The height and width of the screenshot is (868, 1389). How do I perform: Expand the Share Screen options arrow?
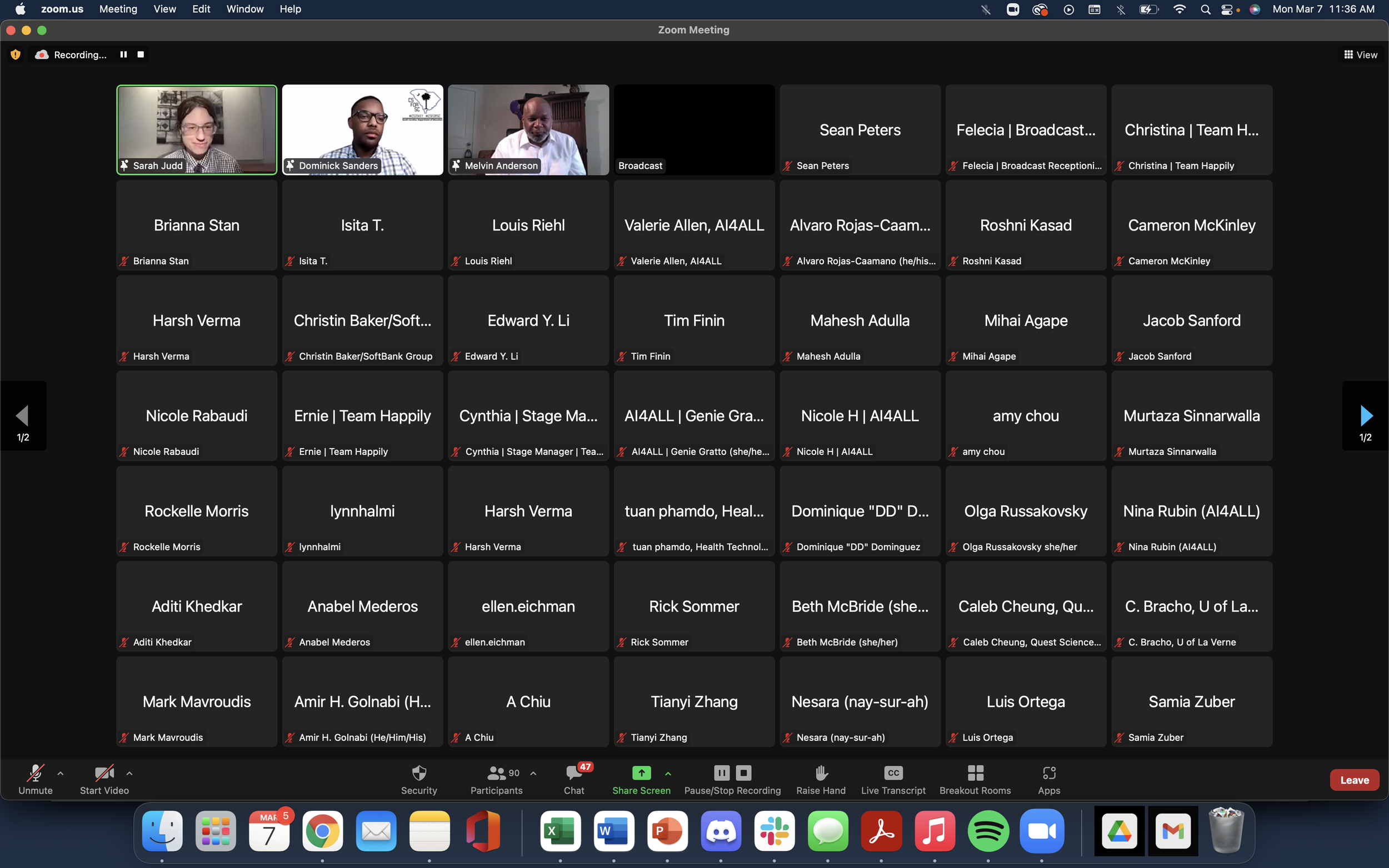(668, 773)
